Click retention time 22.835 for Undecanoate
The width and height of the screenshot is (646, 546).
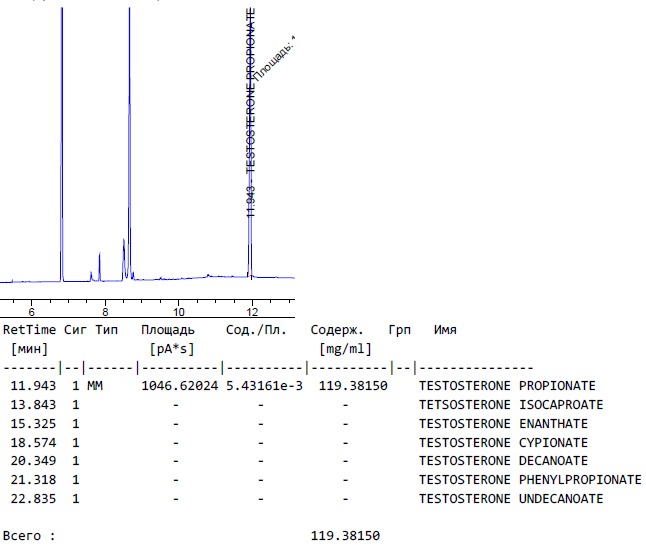click(32, 499)
